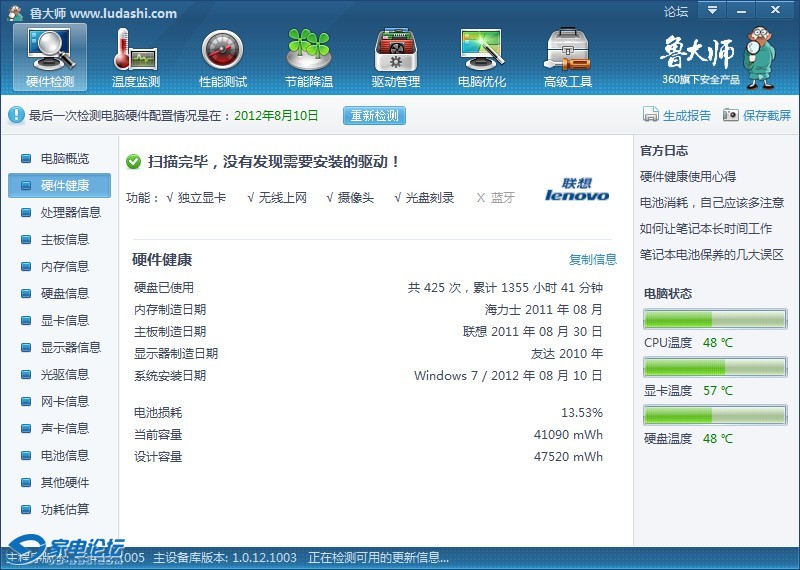Open the 硬件检测 hardware detection tool
This screenshot has height=570, width=800.
coord(50,57)
